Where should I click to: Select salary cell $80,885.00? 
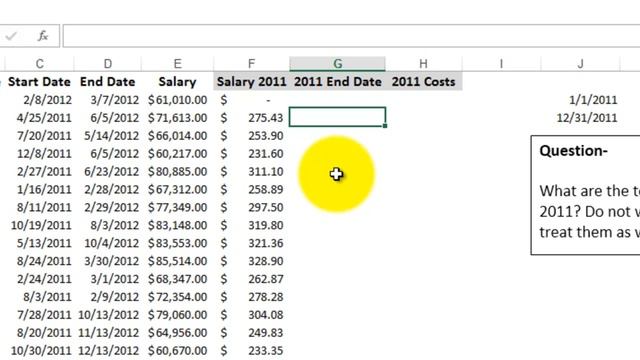[x=177, y=171]
